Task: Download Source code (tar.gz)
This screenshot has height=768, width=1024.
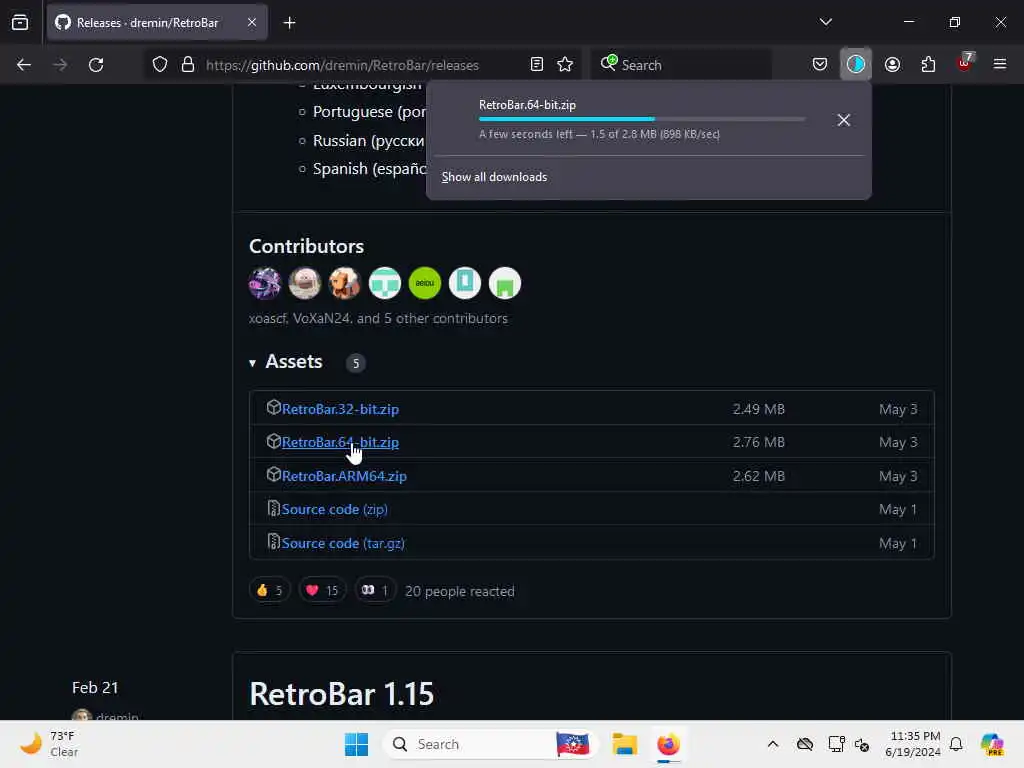Action: pos(343,543)
